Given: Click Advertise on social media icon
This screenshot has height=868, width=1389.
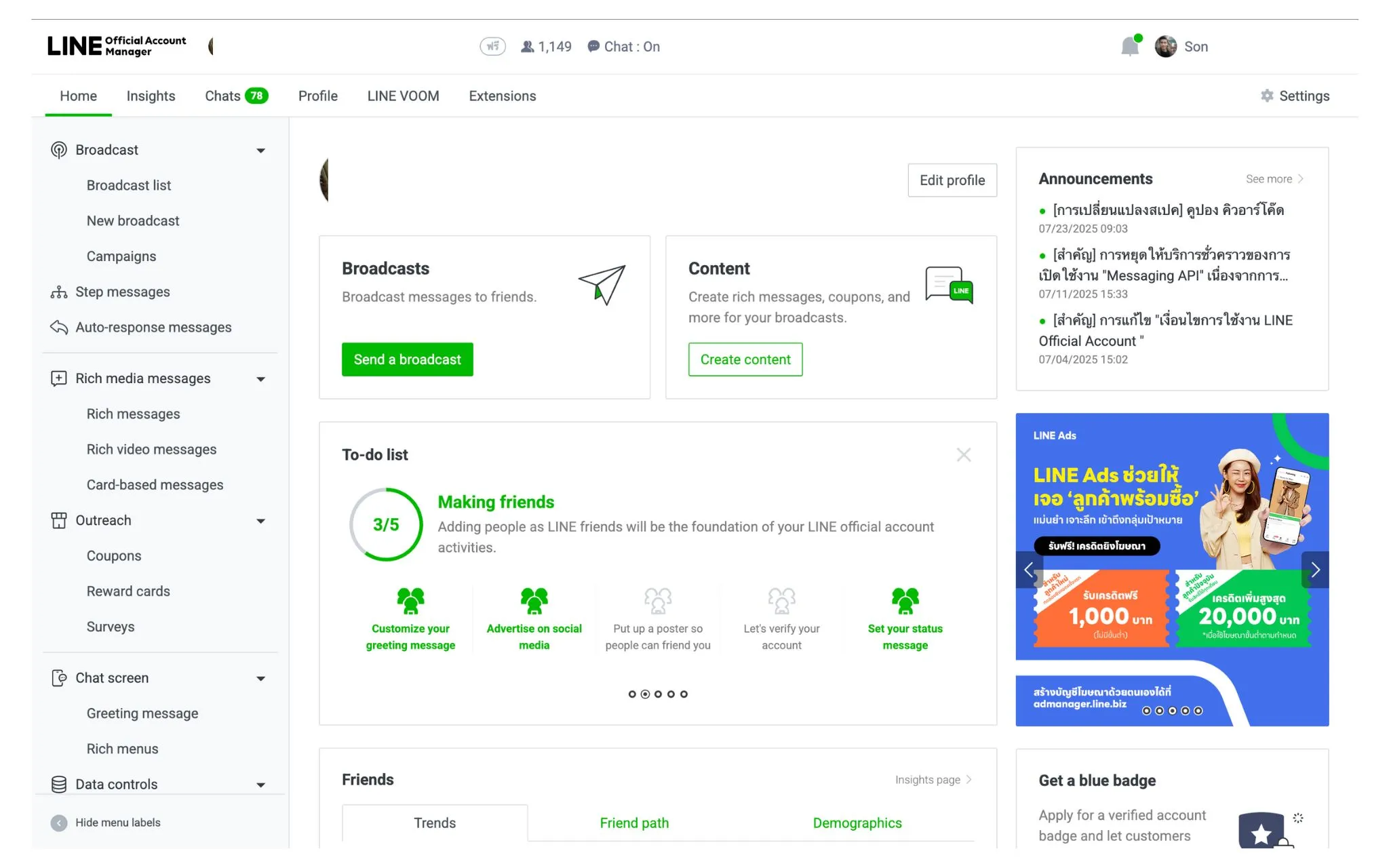Looking at the screenshot, I should click(x=534, y=600).
